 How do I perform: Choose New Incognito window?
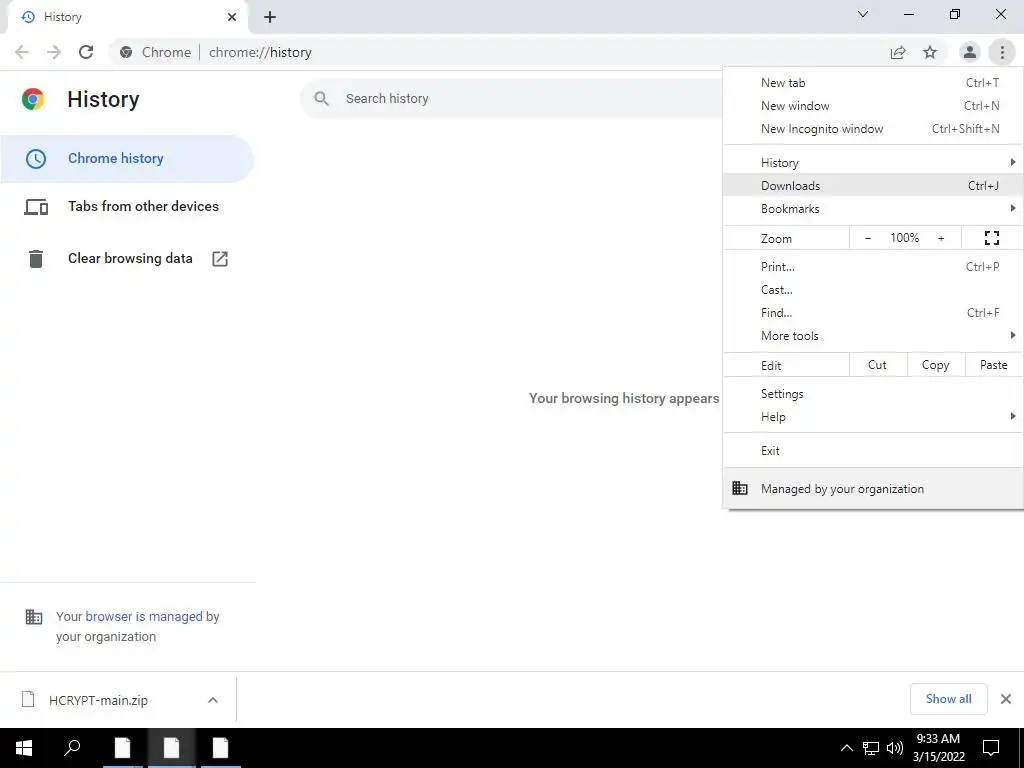click(x=873, y=129)
